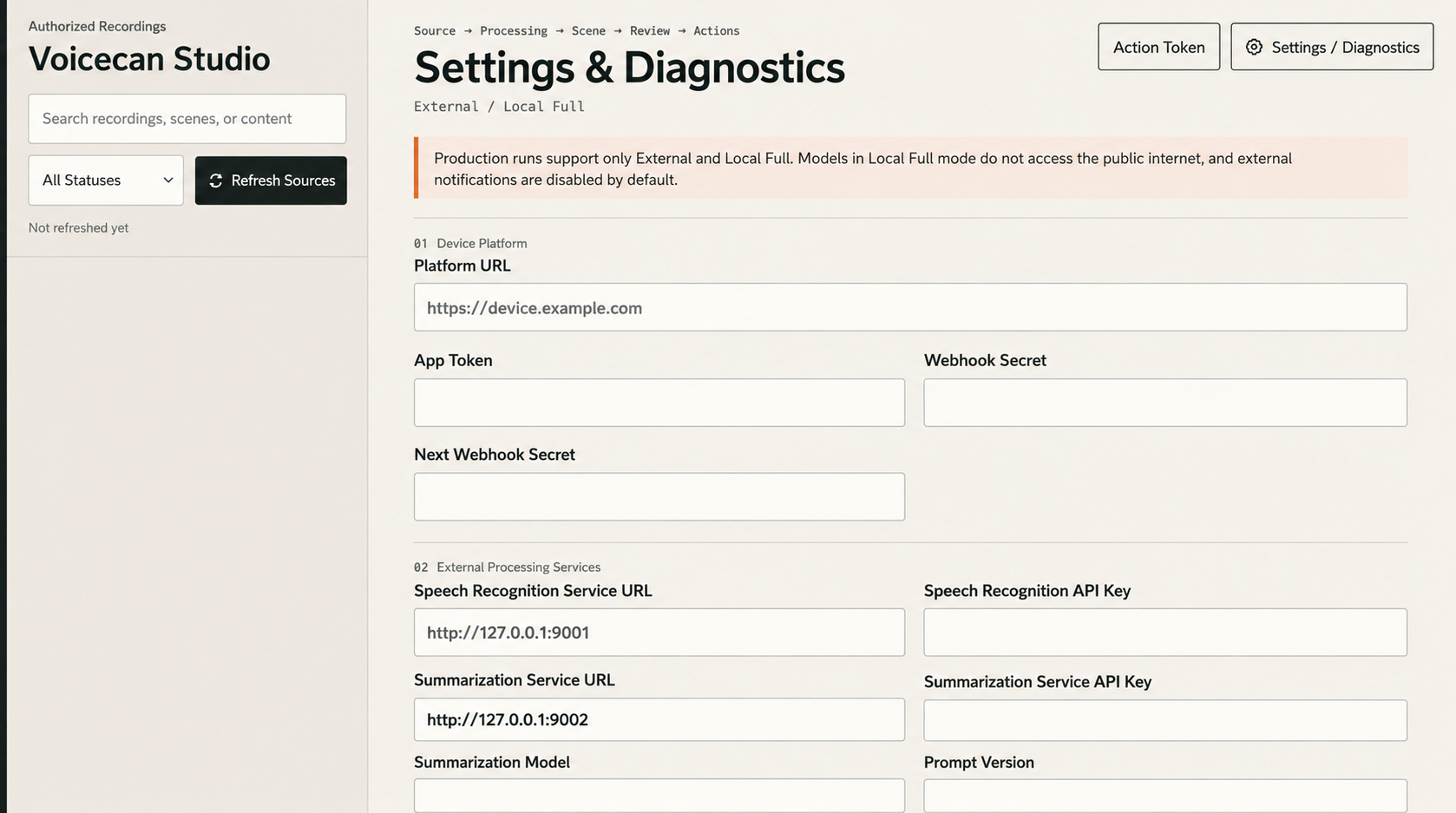
Task: Open Settings / Diagnostics button label
Action: point(1345,48)
